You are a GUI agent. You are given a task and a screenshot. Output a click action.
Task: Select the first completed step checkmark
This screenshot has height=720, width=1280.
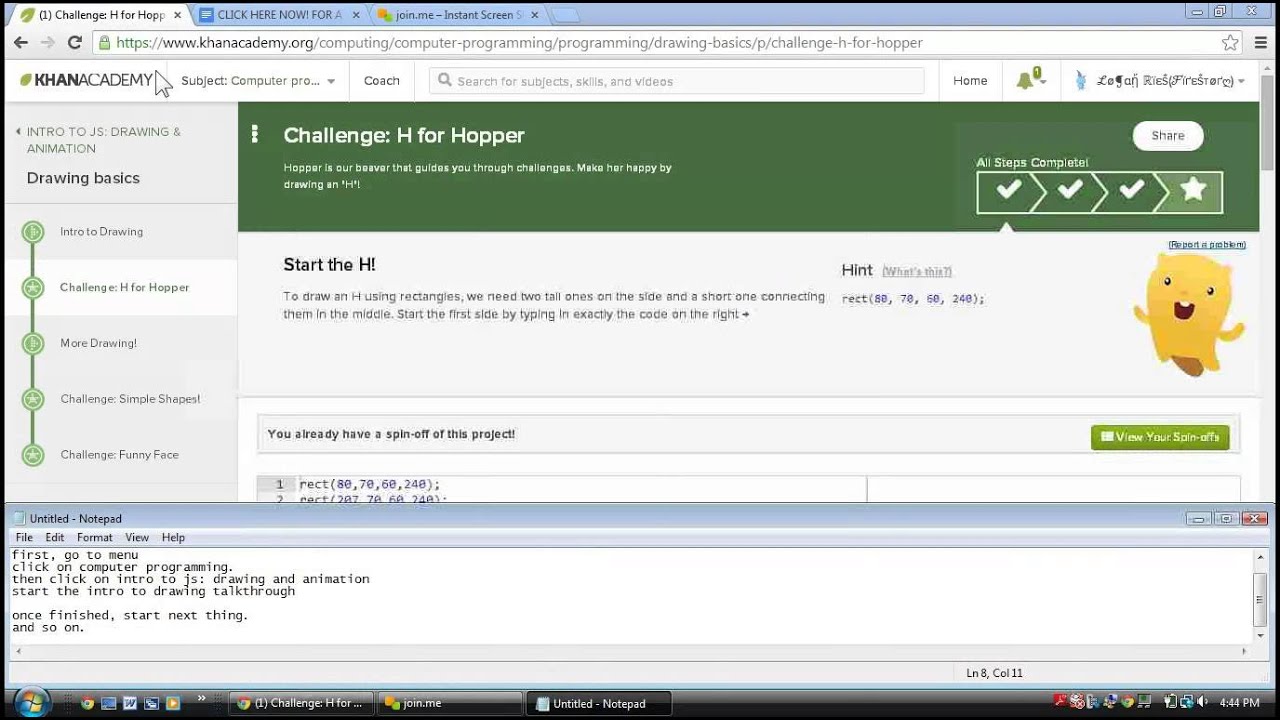(1008, 190)
